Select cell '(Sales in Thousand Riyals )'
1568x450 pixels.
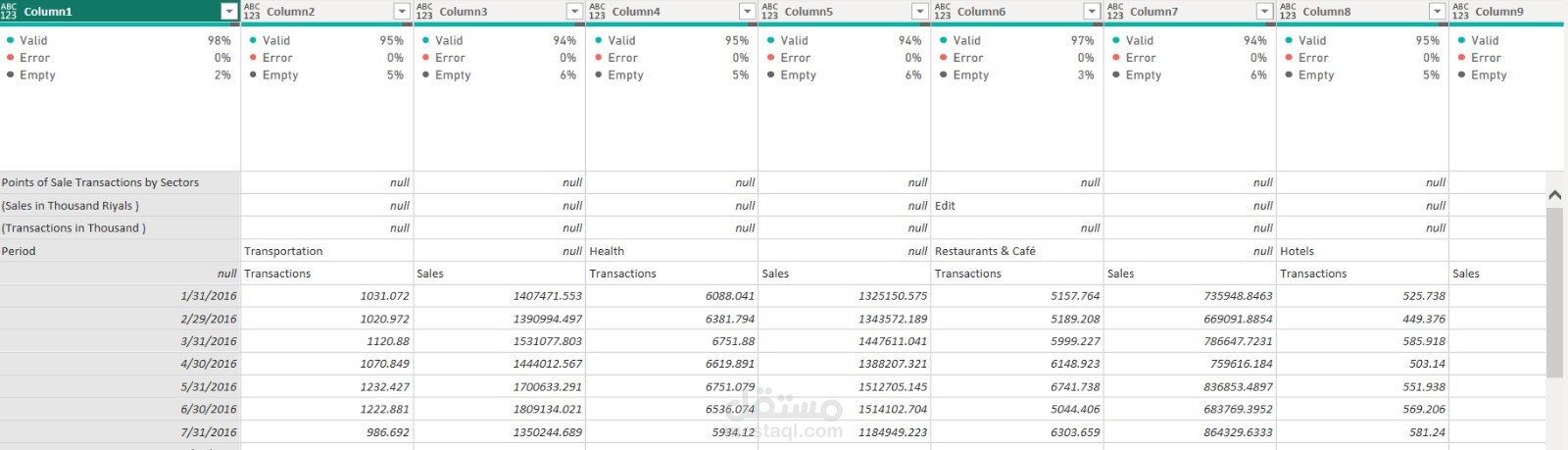point(120,205)
